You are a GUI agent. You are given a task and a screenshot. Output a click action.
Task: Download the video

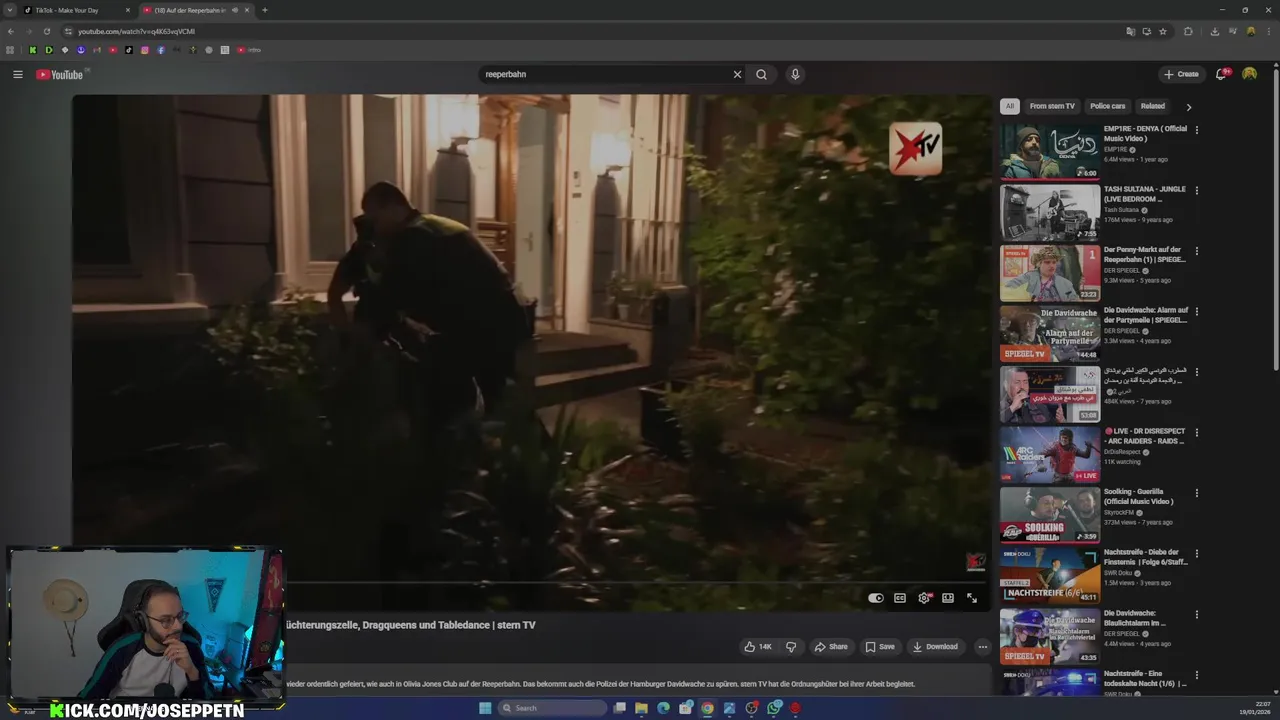pyautogui.click(x=935, y=647)
